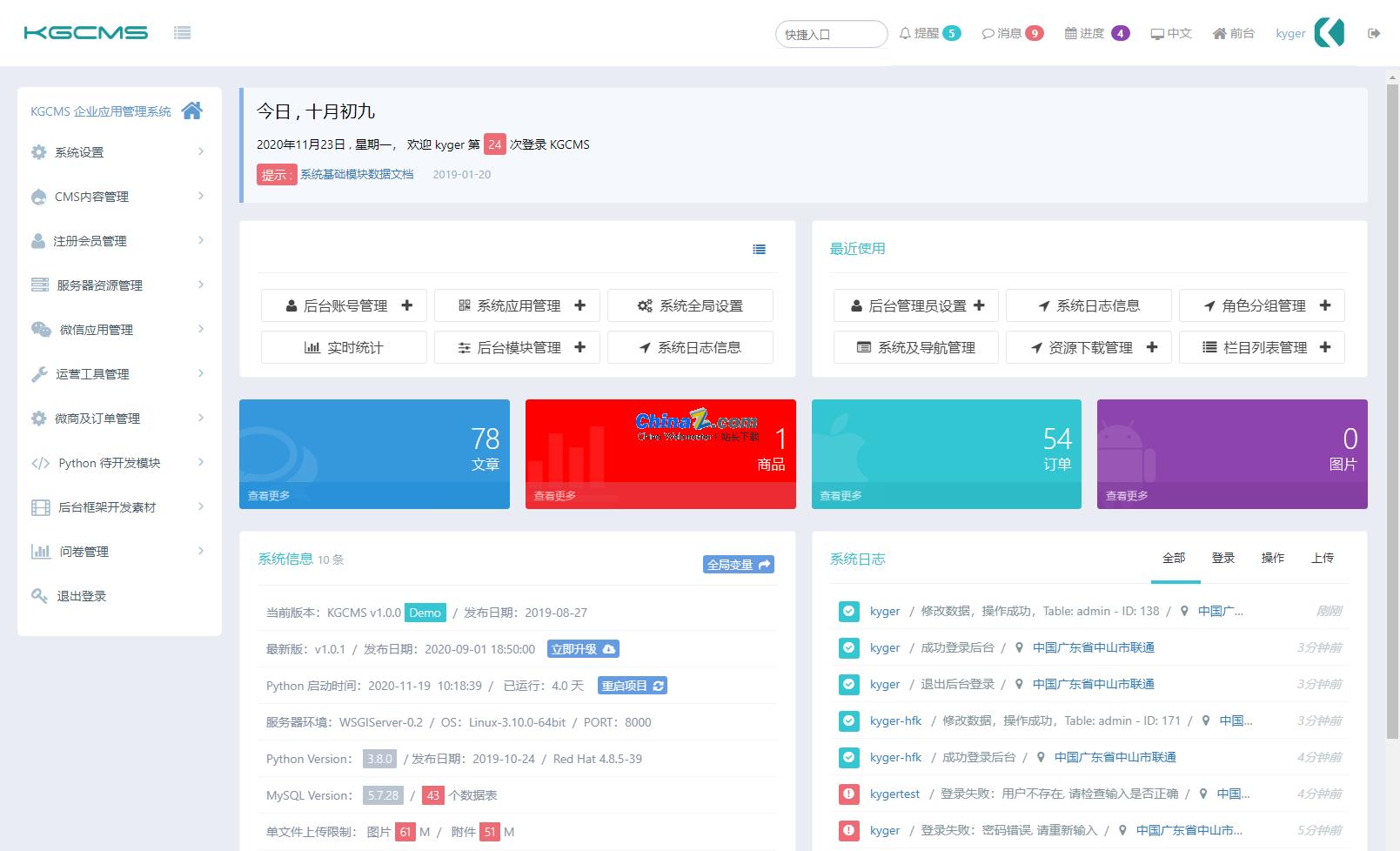Image resolution: width=1400 pixels, height=851 pixels.
Task: Switch to the 登录 tab in 系统日志
Action: point(1223,558)
